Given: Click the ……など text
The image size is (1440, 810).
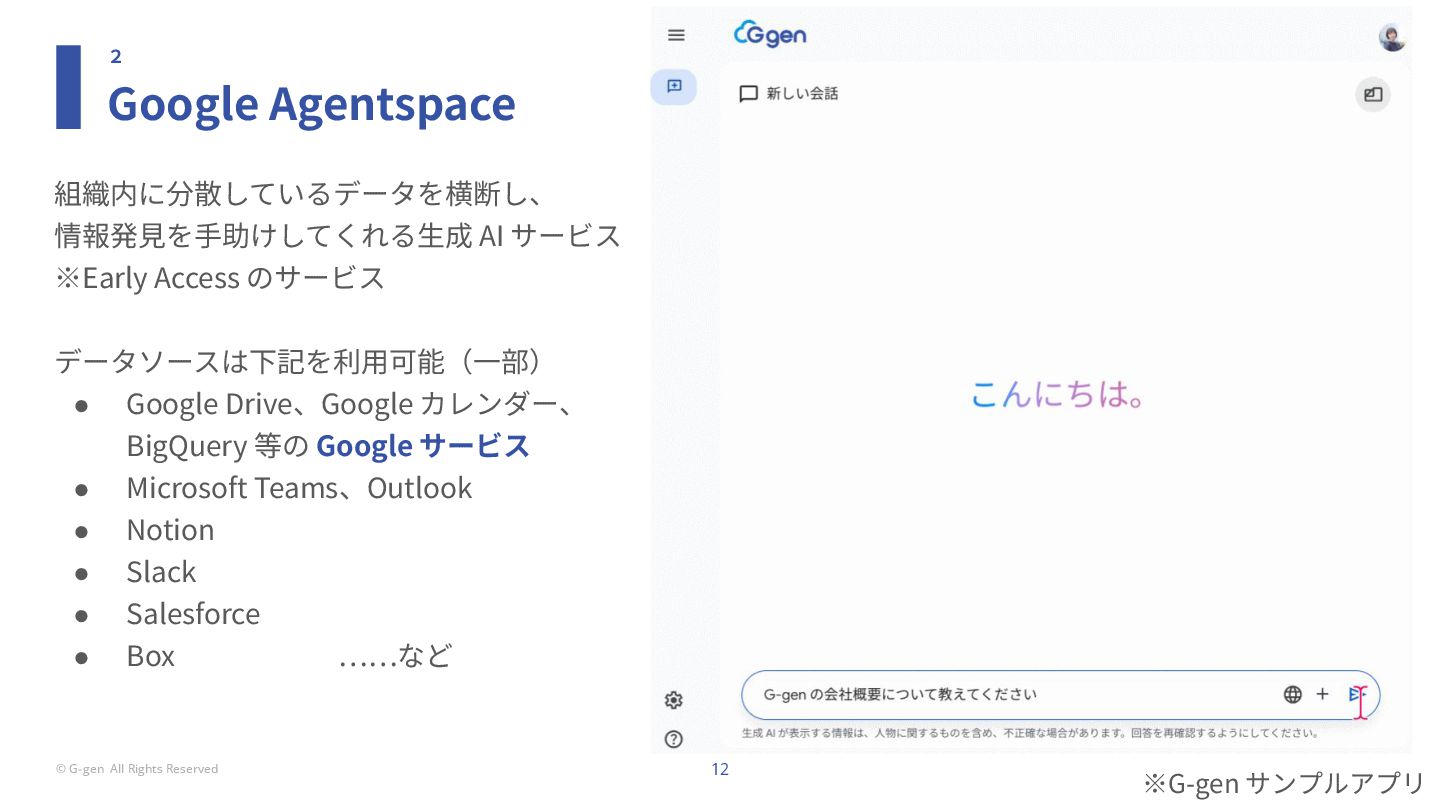Looking at the screenshot, I should pyautogui.click(x=395, y=656).
